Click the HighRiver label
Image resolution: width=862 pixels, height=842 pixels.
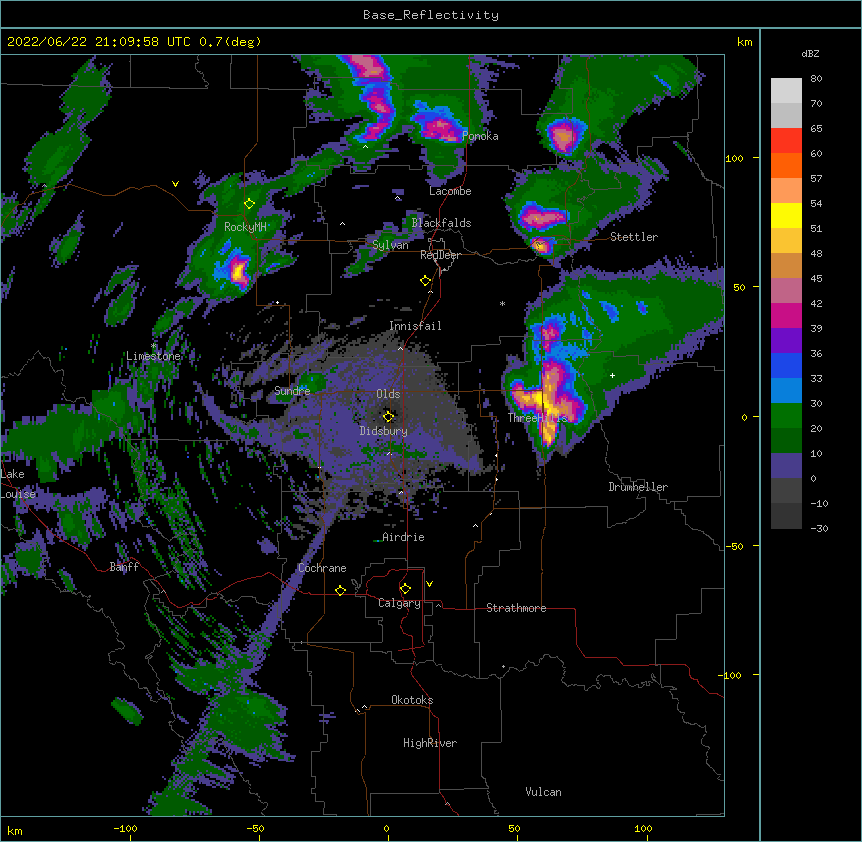point(430,743)
